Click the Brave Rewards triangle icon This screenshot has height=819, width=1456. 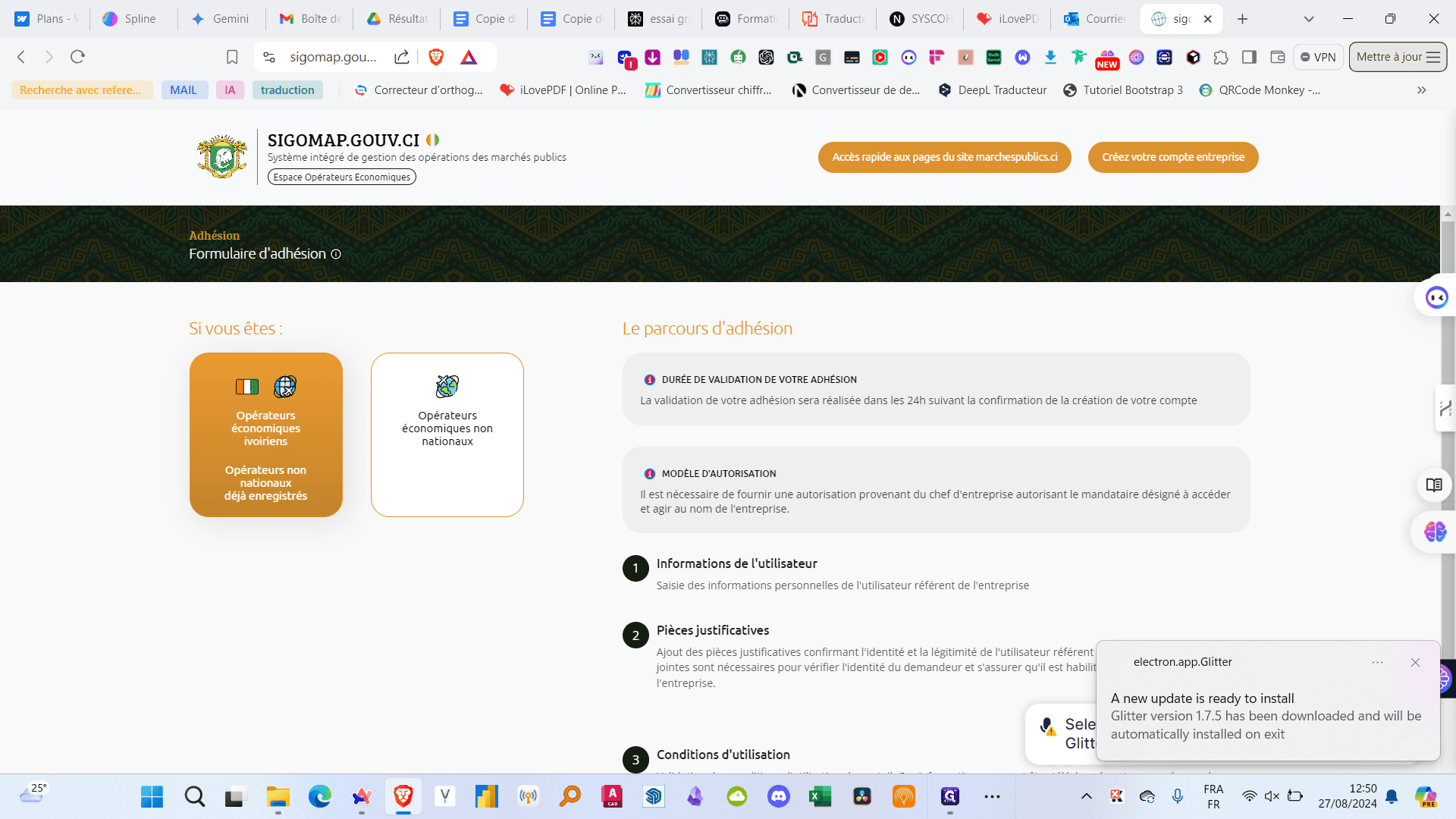[469, 57]
